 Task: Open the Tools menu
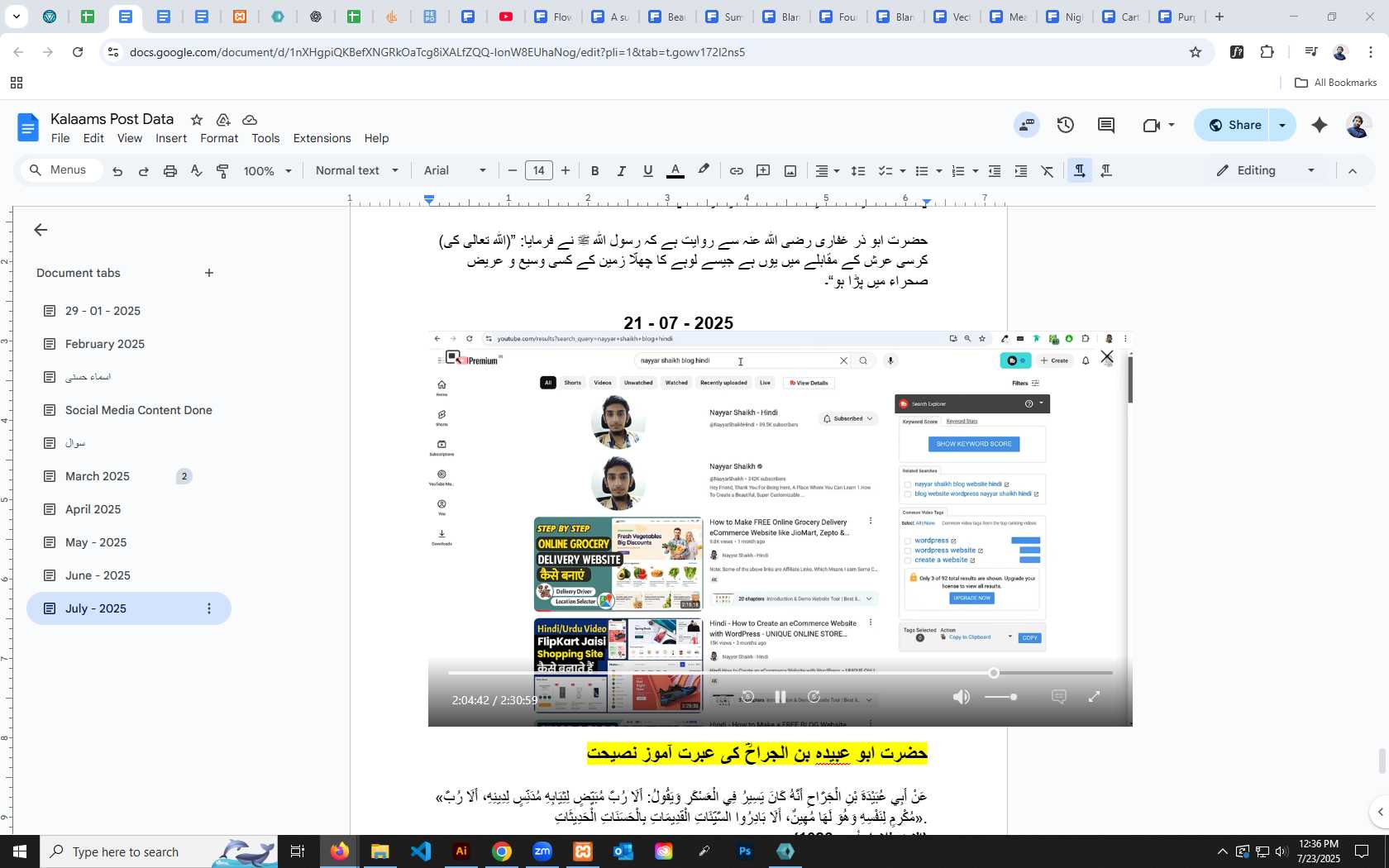click(265, 139)
